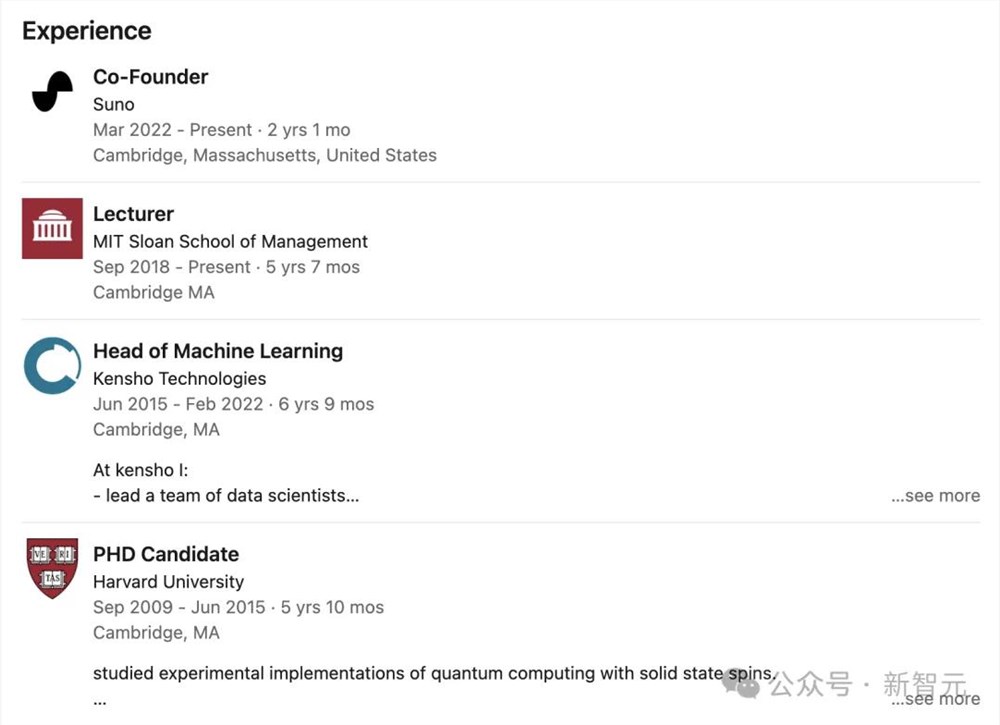Open Head of Machine Learning title
The width and height of the screenshot is (1000, 725).
pos(217,351)
